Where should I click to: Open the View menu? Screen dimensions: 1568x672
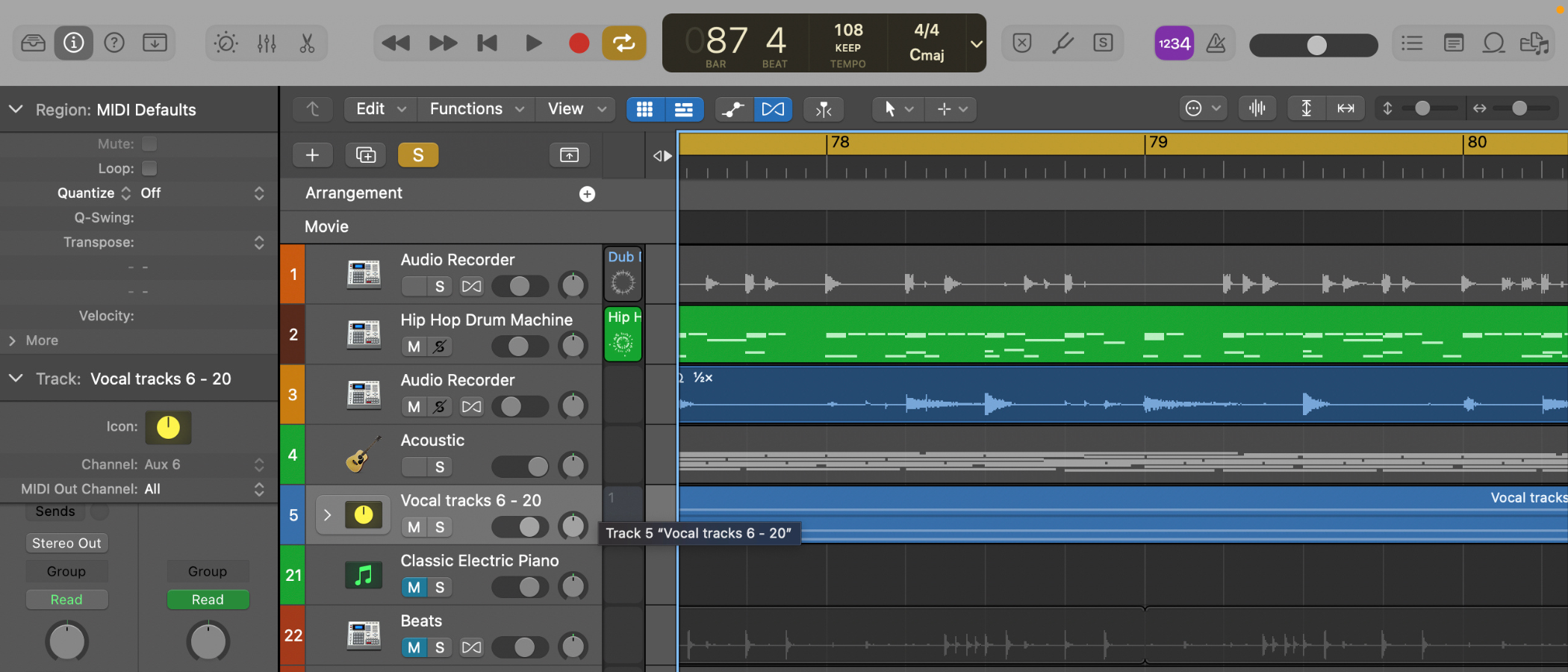(x=576, y=109)
